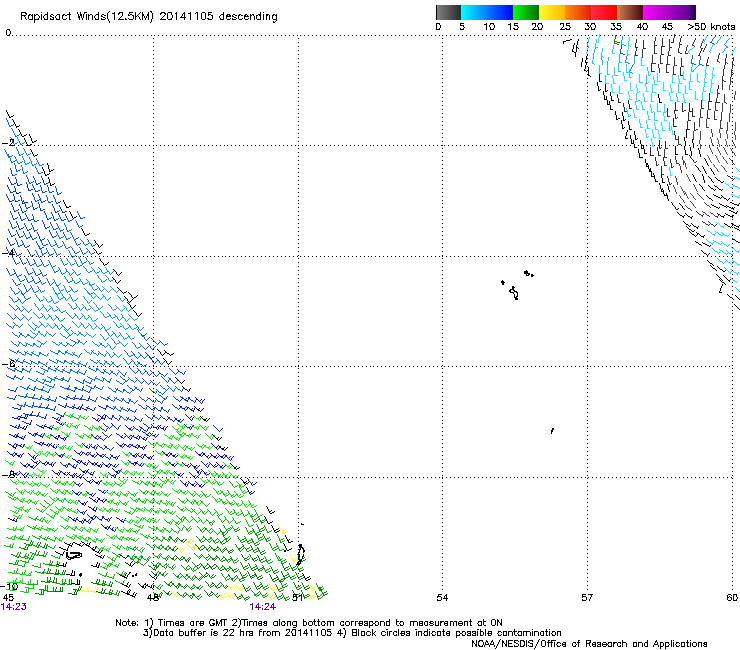Click the purple time stamp '14:24'
Image resolution: width=740 pixels, height=650 pixels.
263,607
